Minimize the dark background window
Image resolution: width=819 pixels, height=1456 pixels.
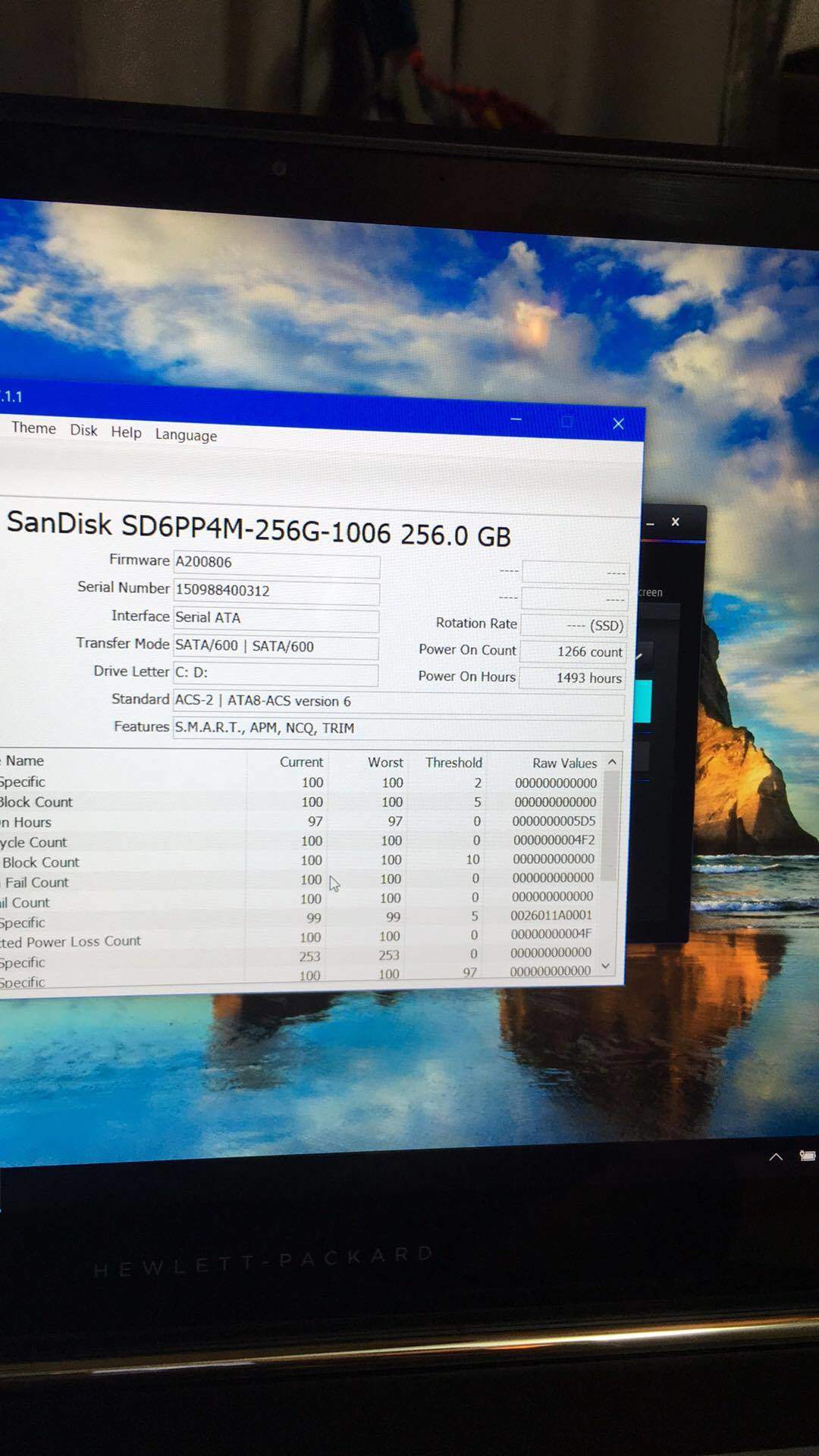[x=651, y=523]
